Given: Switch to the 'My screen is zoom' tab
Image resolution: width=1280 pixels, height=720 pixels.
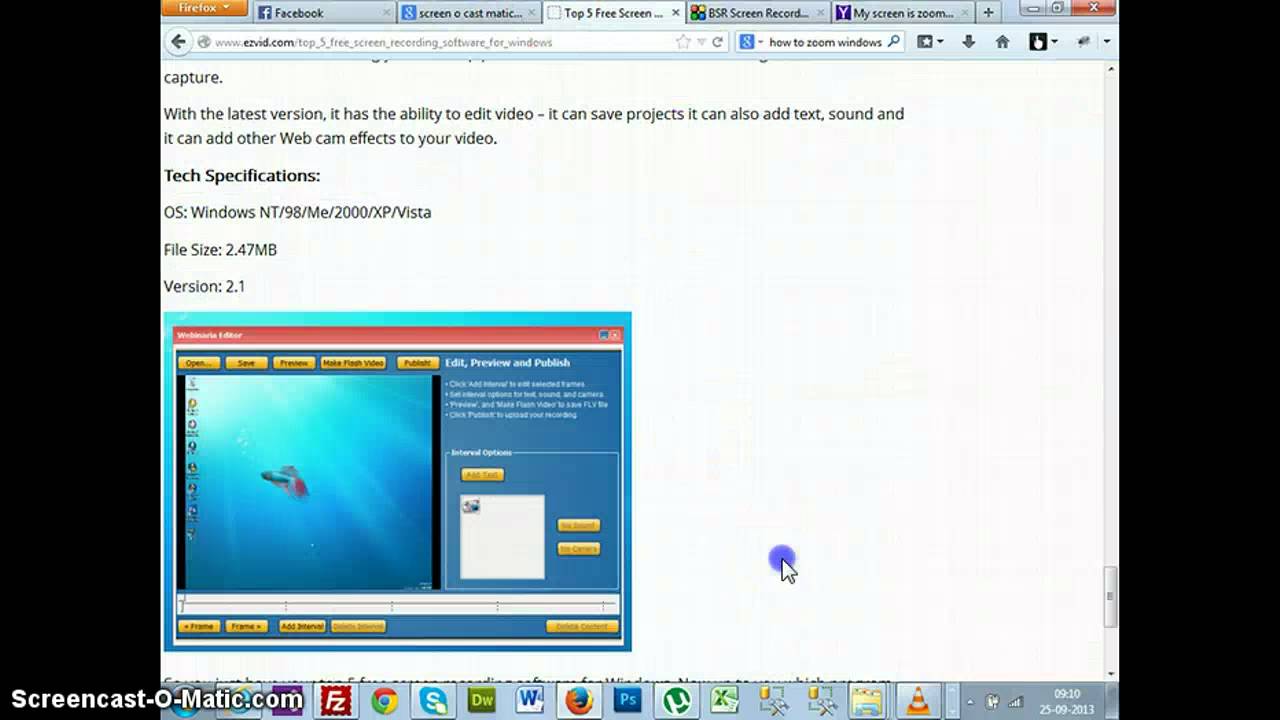Looking at the screenshot, I should (903, 13).
